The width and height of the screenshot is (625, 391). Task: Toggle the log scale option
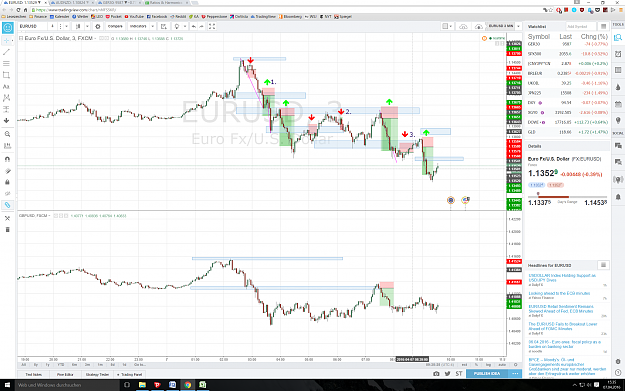click(x=488, y=365)
